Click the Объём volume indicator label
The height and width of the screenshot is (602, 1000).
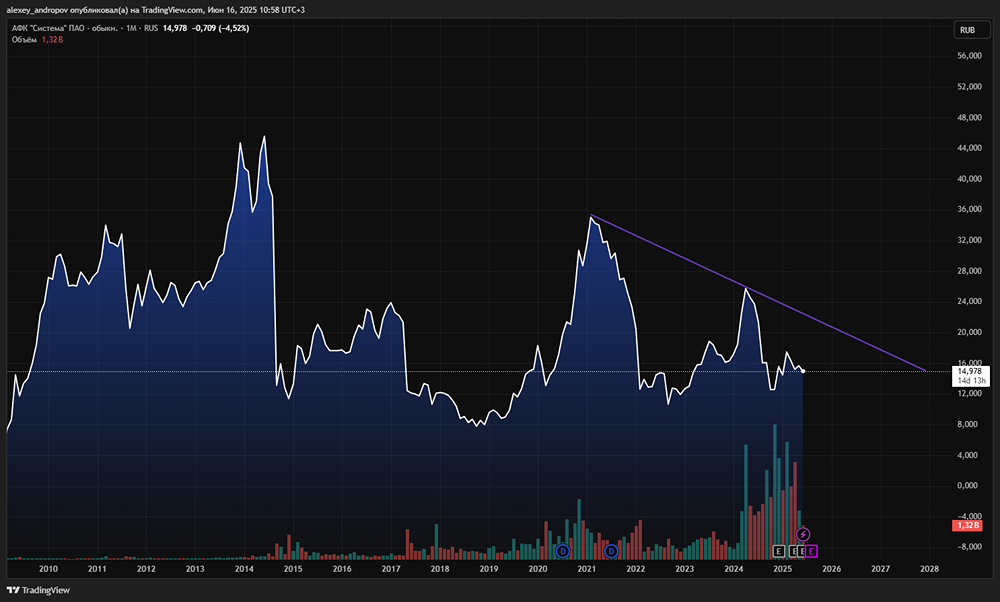coord(22,39)
